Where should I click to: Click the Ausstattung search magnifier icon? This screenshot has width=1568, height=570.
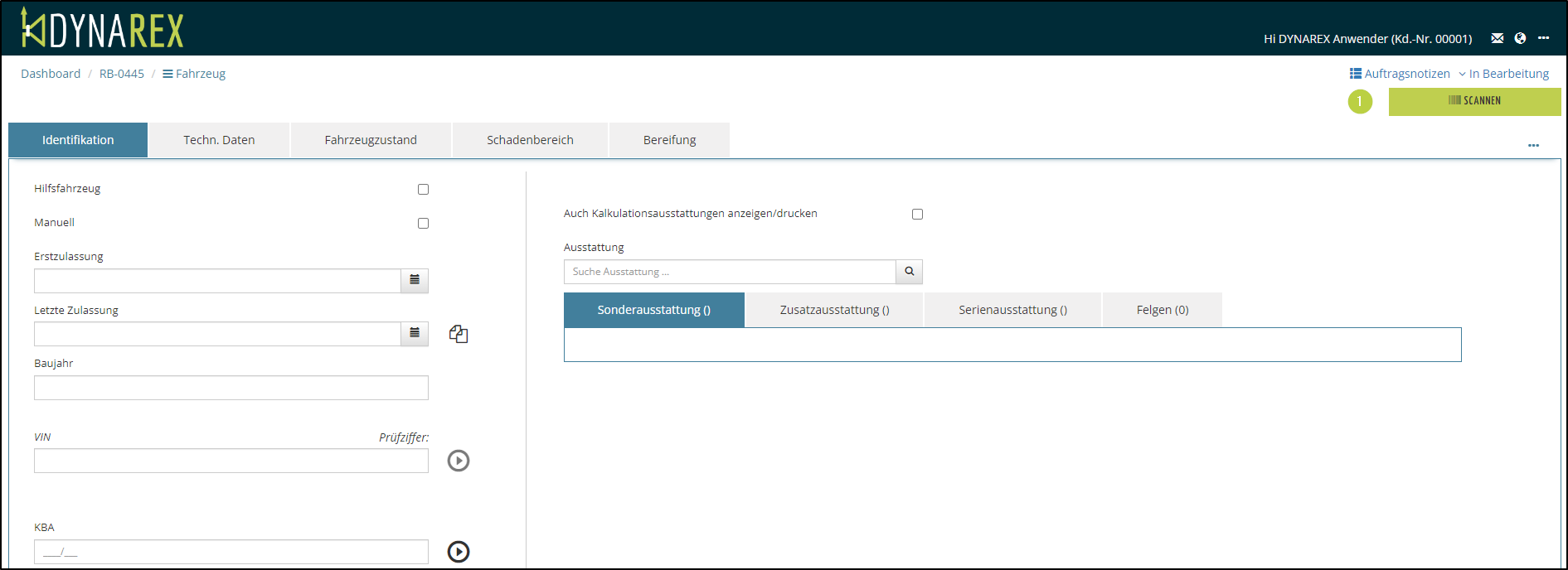tap(909, 272)
